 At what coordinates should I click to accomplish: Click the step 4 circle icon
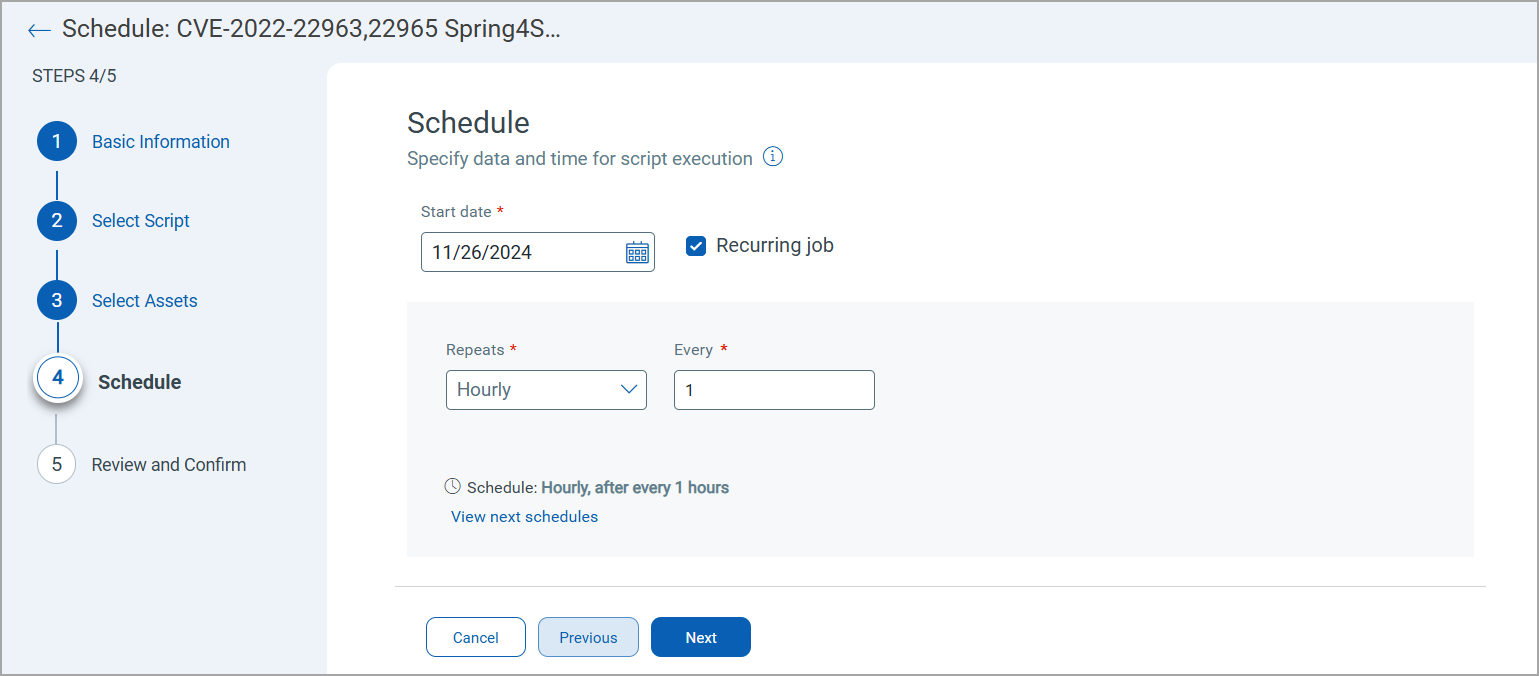pyautogui.click(x=57, y=378)
